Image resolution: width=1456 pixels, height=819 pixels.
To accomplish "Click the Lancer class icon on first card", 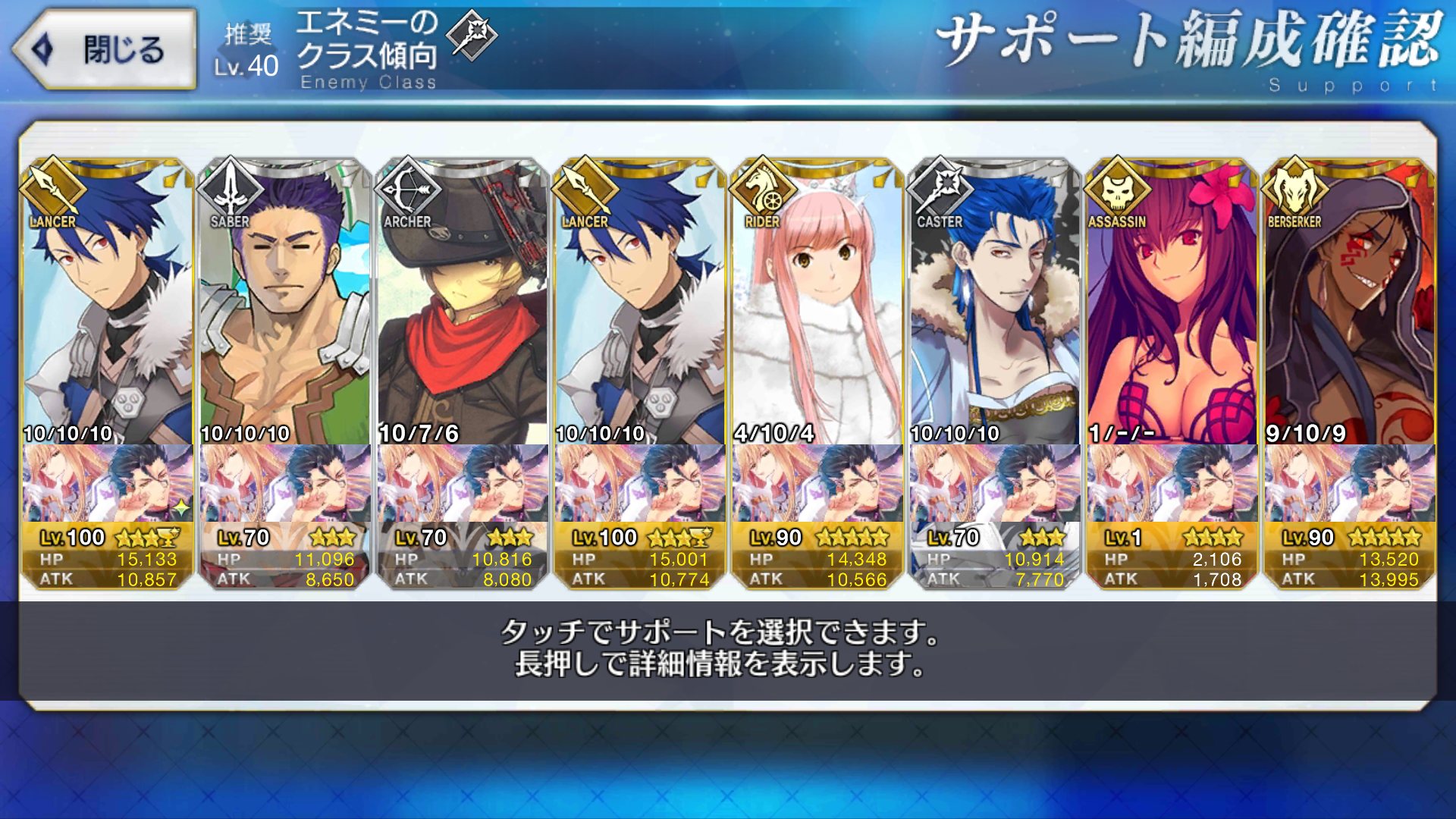I will click(52, 186).
